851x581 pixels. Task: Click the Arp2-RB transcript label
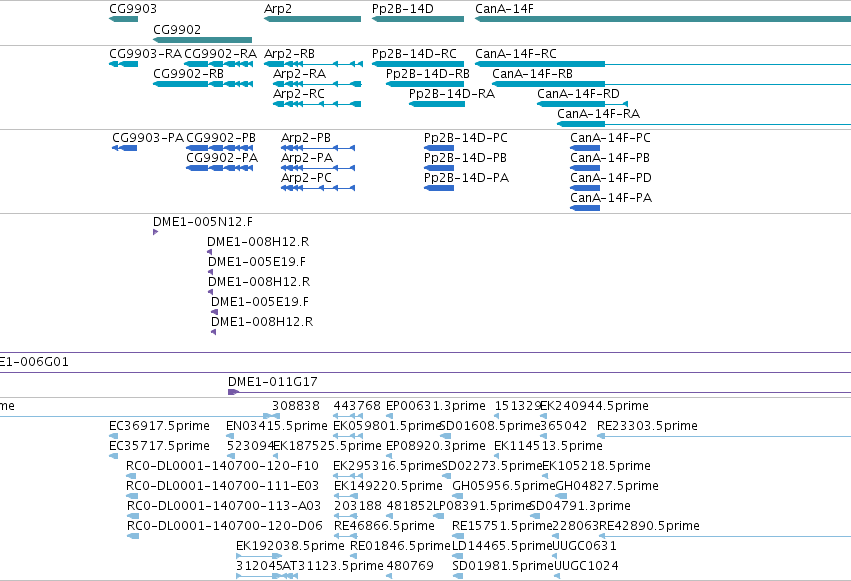click(289, 54)
